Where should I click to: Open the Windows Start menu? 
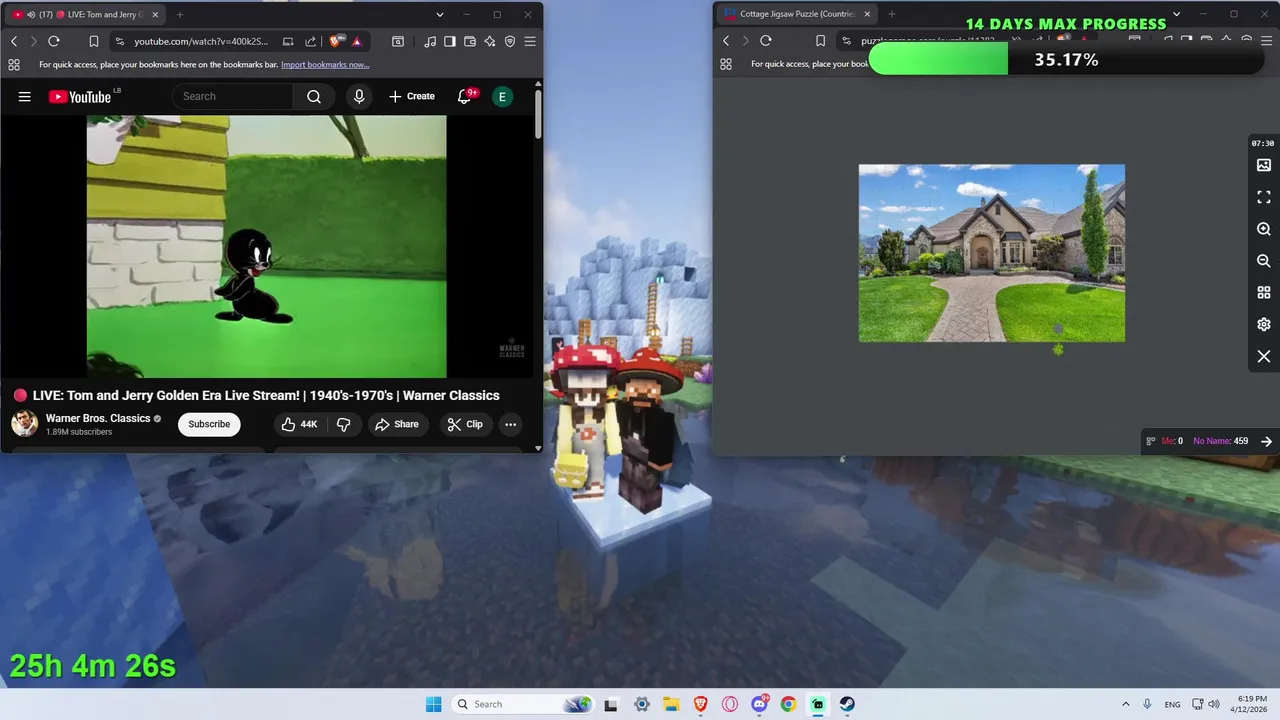[433, 704]
